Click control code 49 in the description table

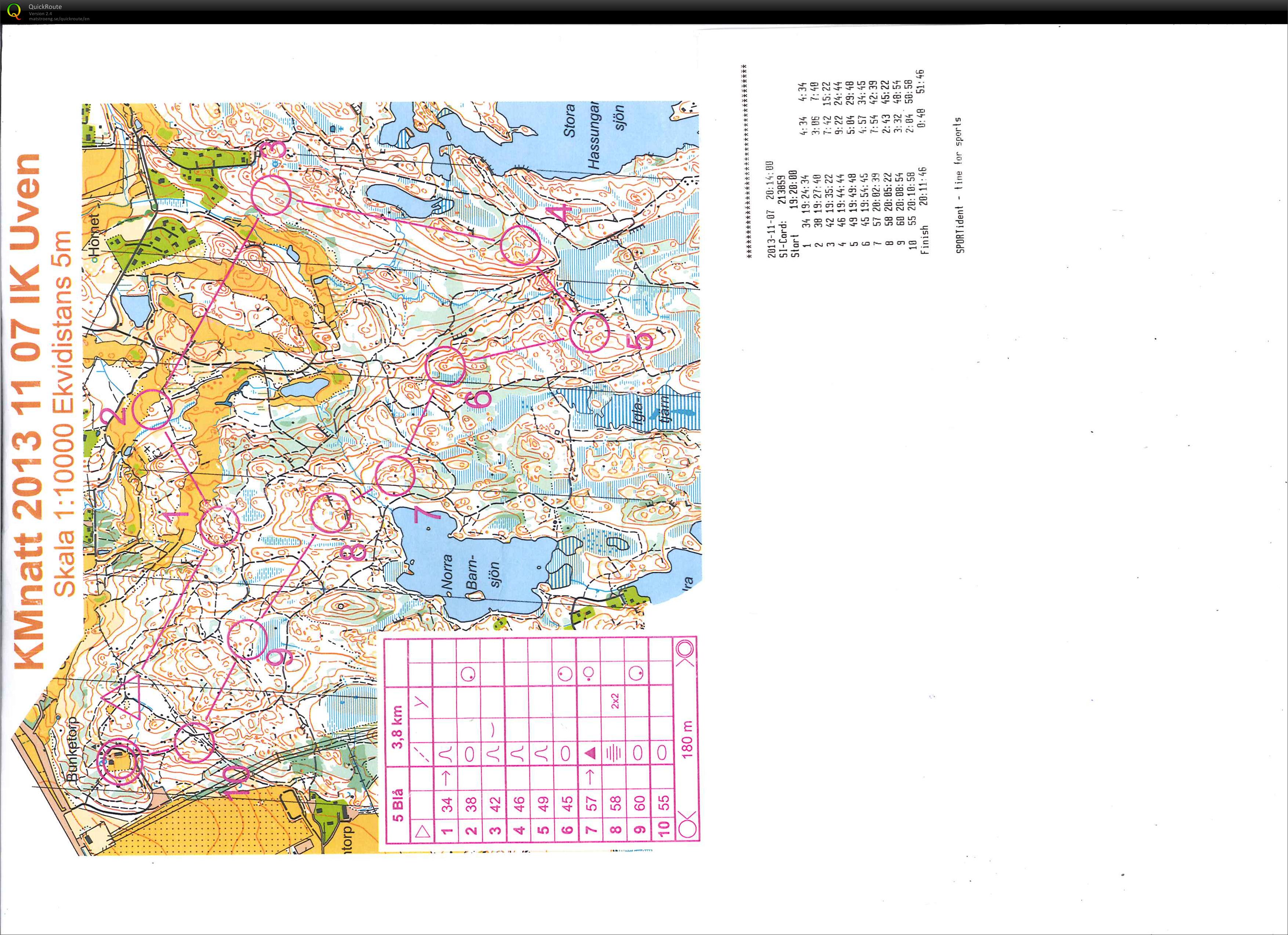(543, 804)
